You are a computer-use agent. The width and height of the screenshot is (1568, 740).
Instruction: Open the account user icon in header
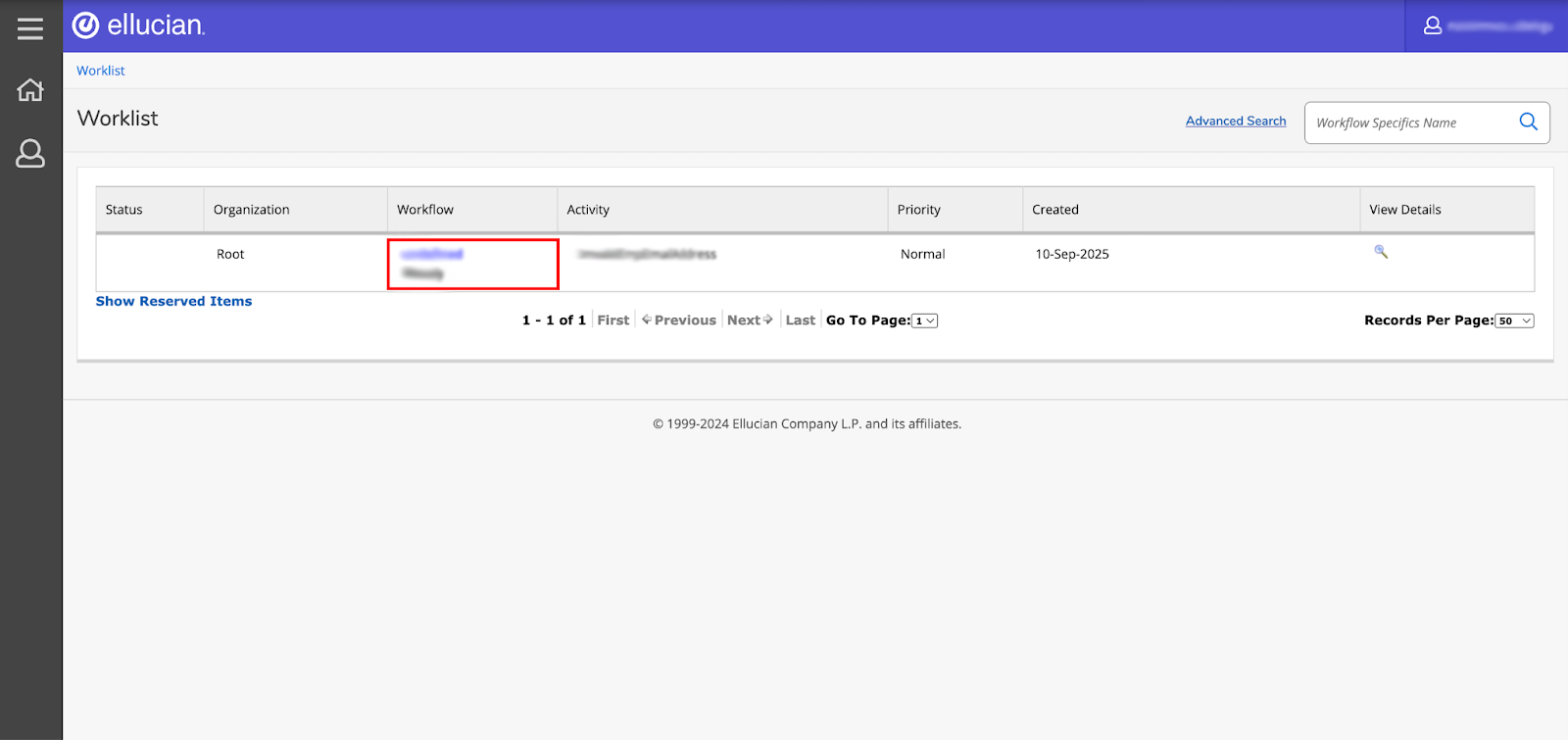pos(1433,25)
